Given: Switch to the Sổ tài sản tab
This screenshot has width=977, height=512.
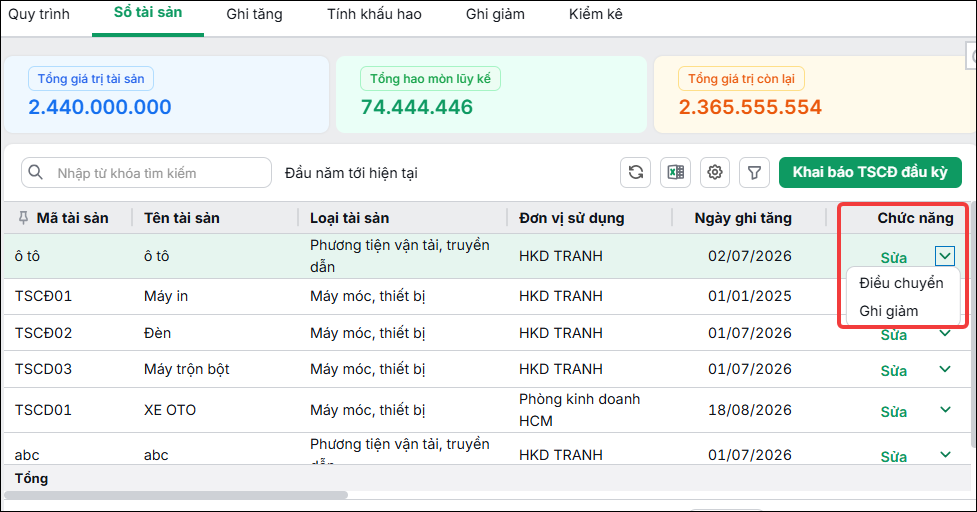Looking at the screenshot, I should click(x=148, y=13).
